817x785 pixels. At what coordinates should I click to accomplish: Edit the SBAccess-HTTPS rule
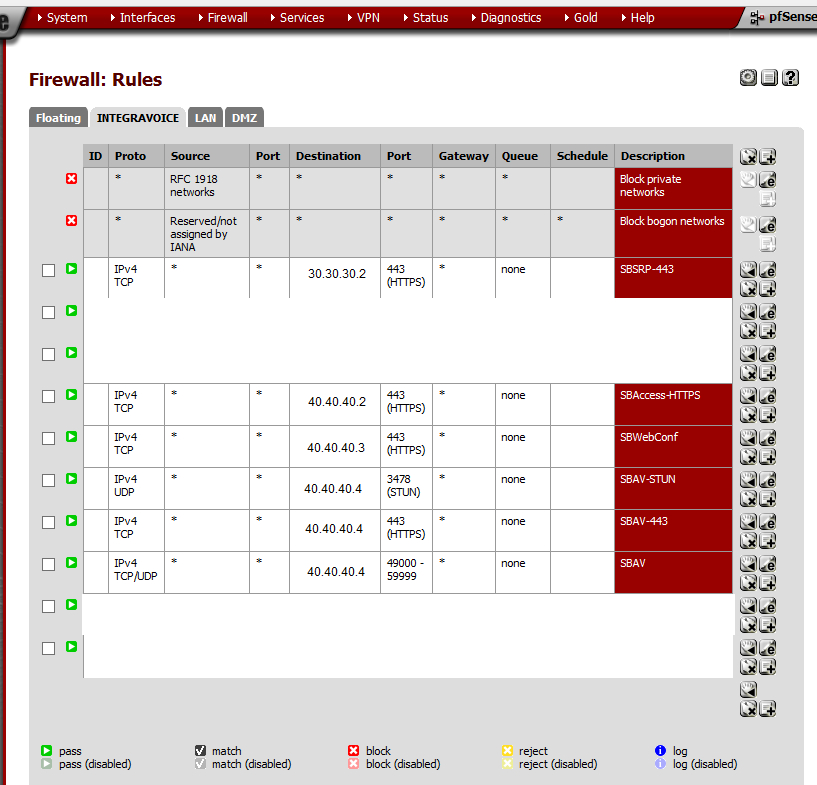768,395
